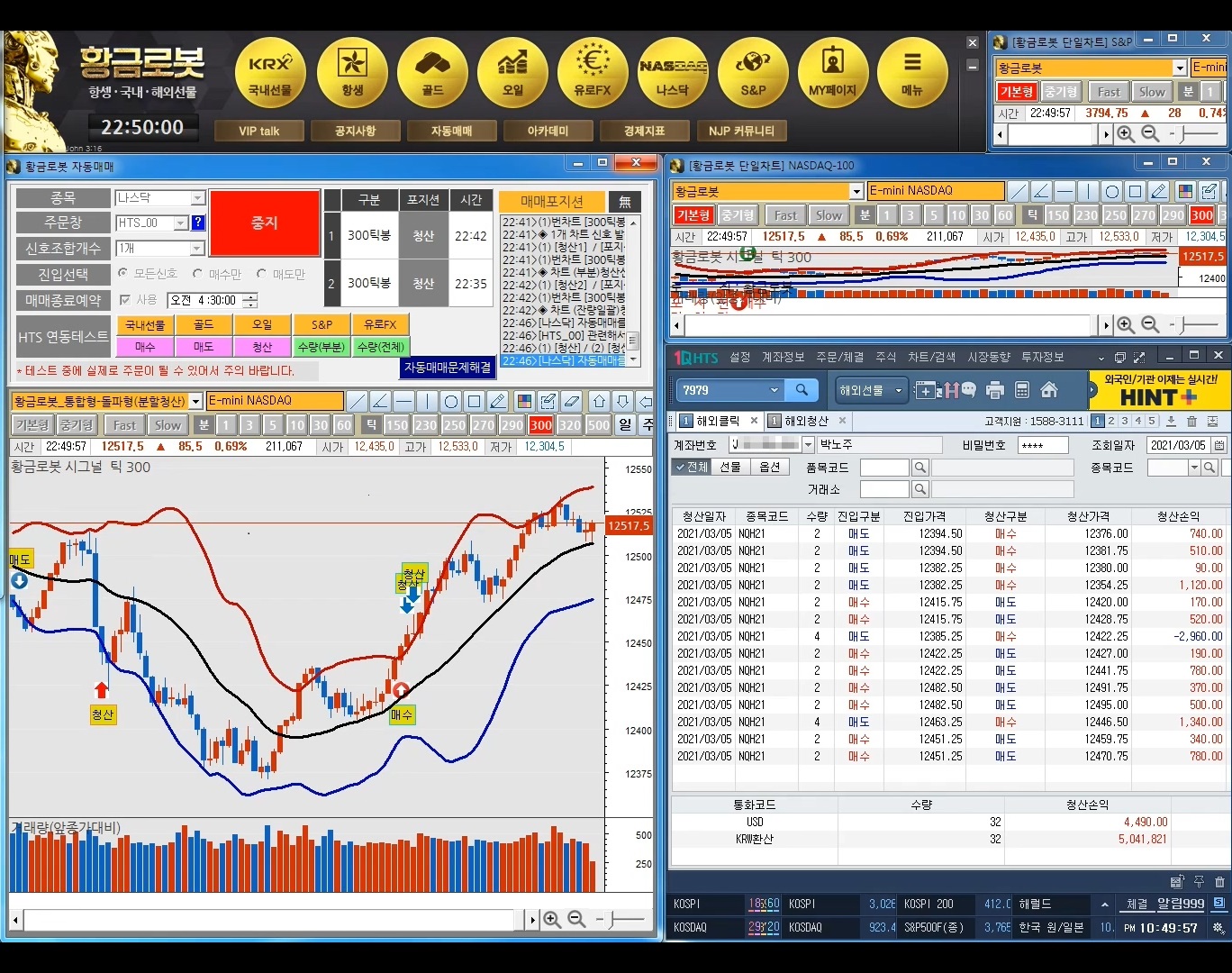Select the 매도만 radio button

tap(262, 273)
